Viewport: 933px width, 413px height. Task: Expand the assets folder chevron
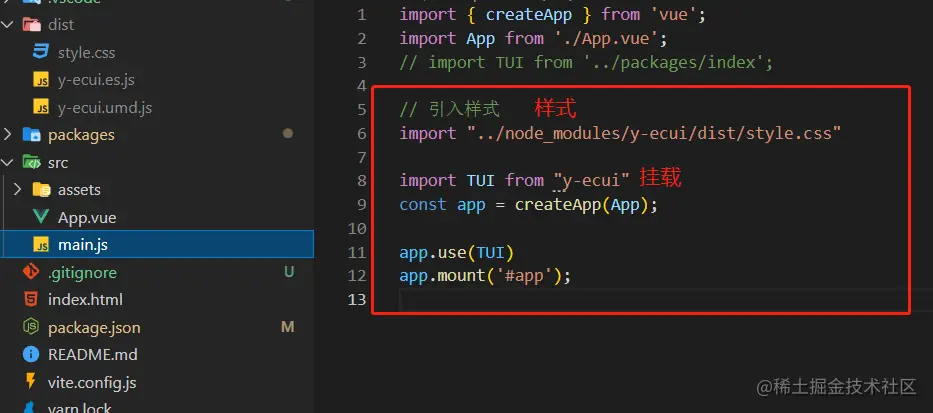pos(17,190)
